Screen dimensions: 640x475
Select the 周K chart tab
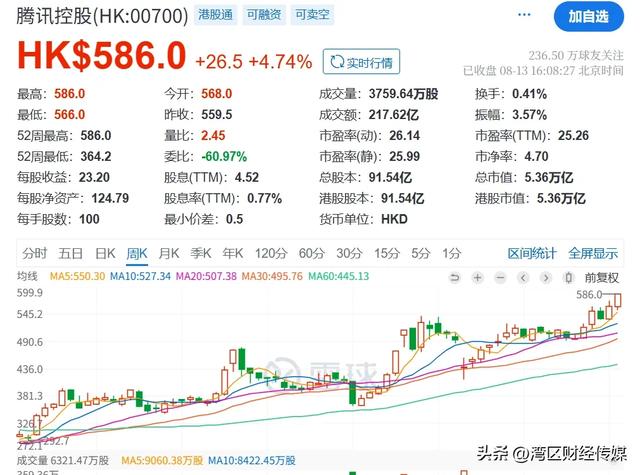(x=137, y=253)
